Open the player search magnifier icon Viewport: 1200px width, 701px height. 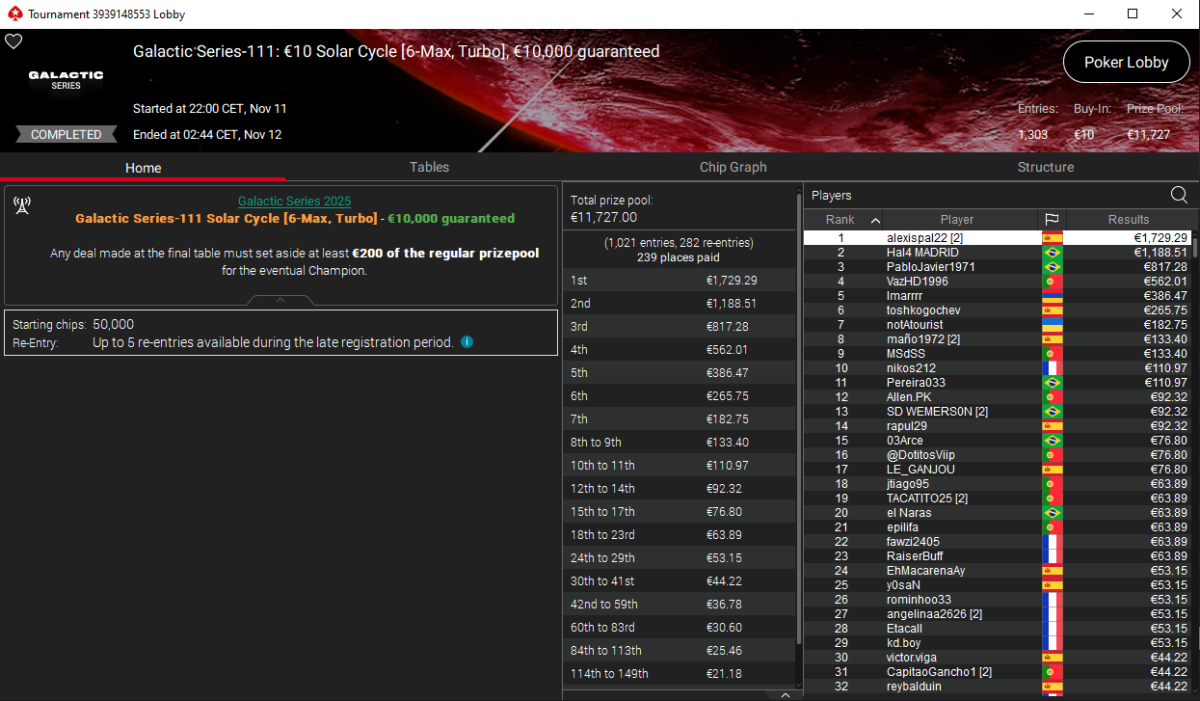pos(1179,195)
